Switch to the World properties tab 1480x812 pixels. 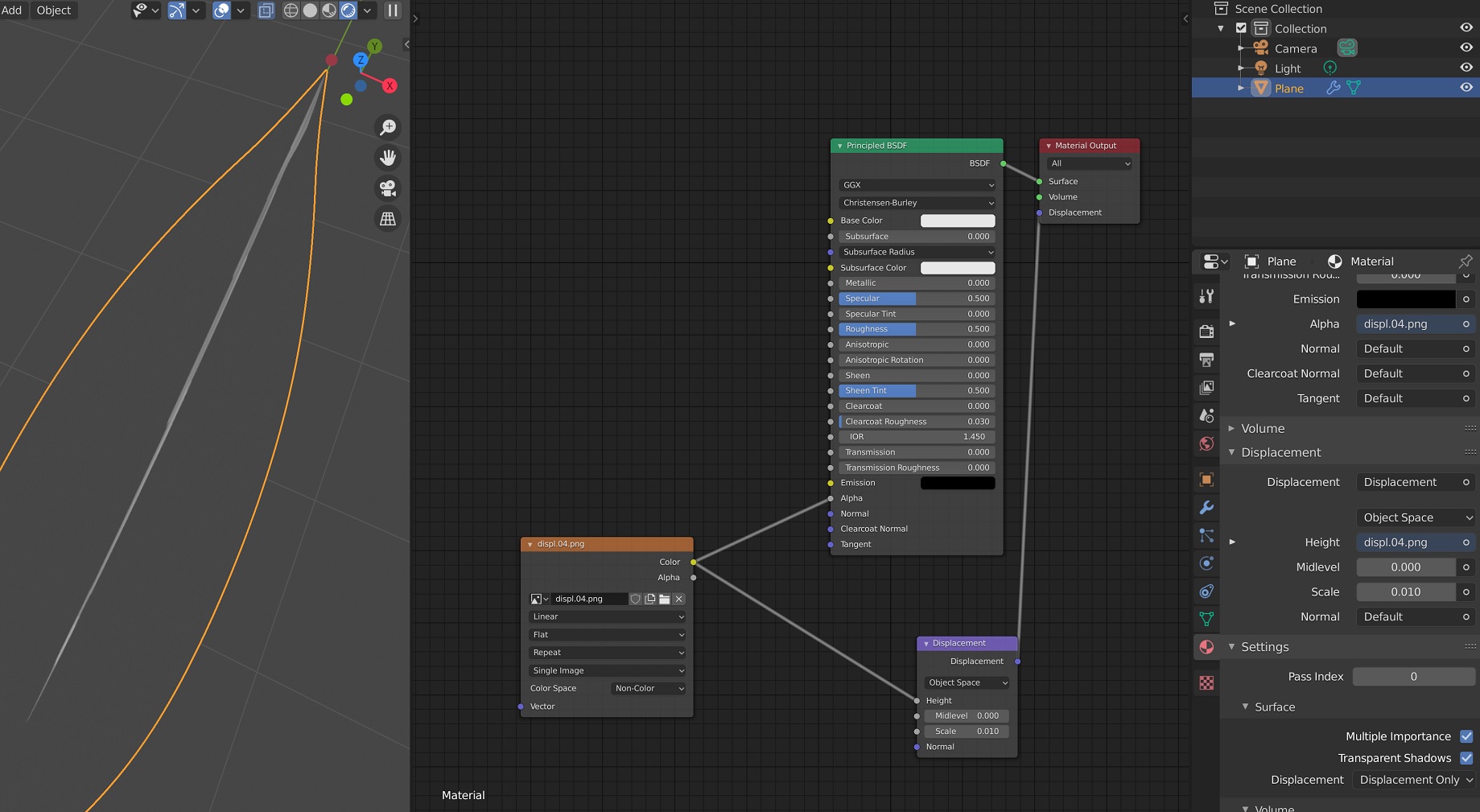(1206, 443)
